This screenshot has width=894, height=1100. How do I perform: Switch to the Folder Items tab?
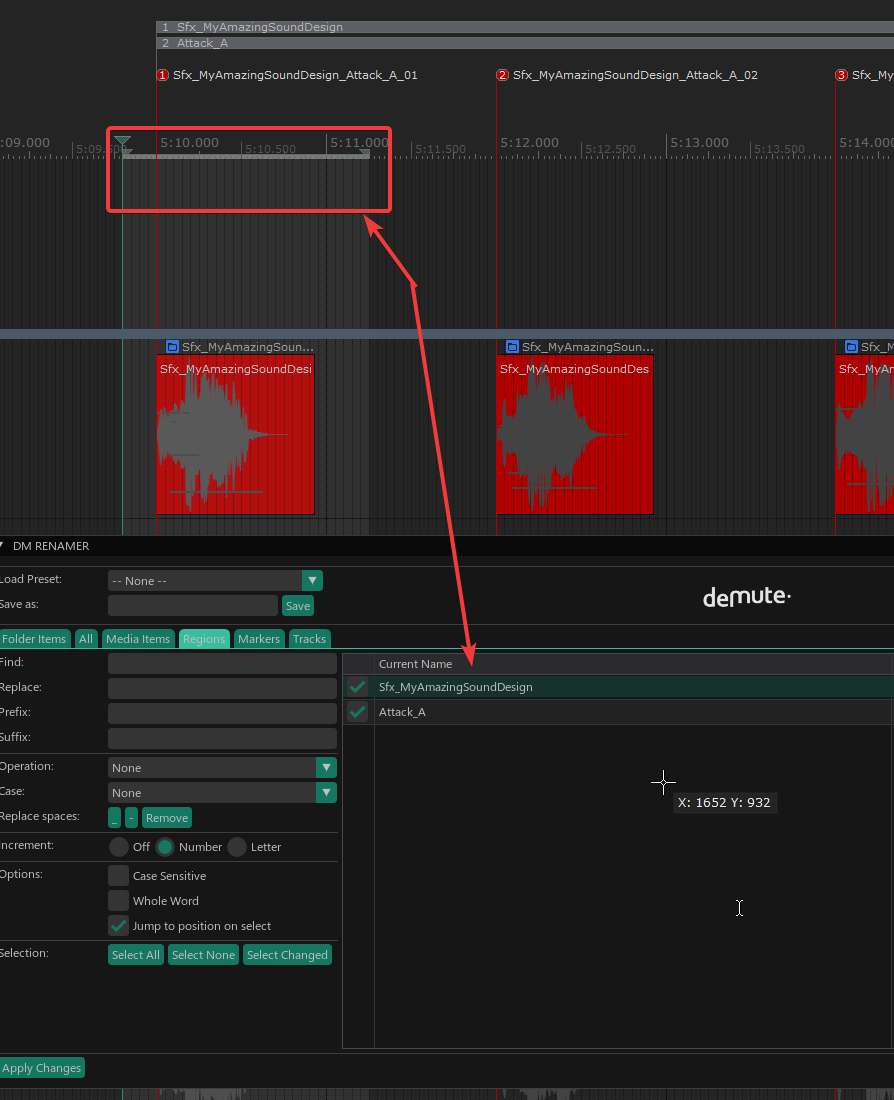click(x=34, y=638)
